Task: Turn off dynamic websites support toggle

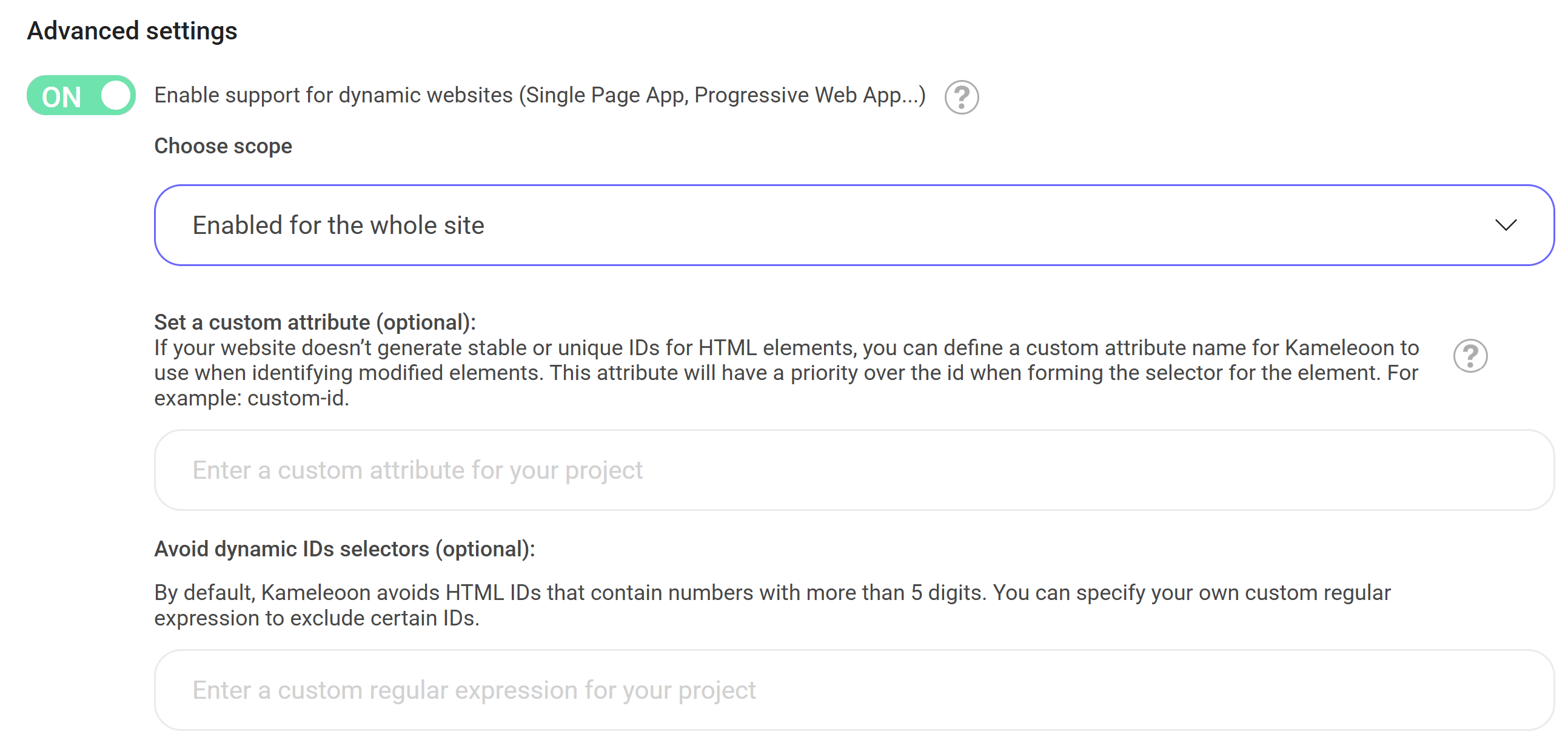Action: pos(81,96)
